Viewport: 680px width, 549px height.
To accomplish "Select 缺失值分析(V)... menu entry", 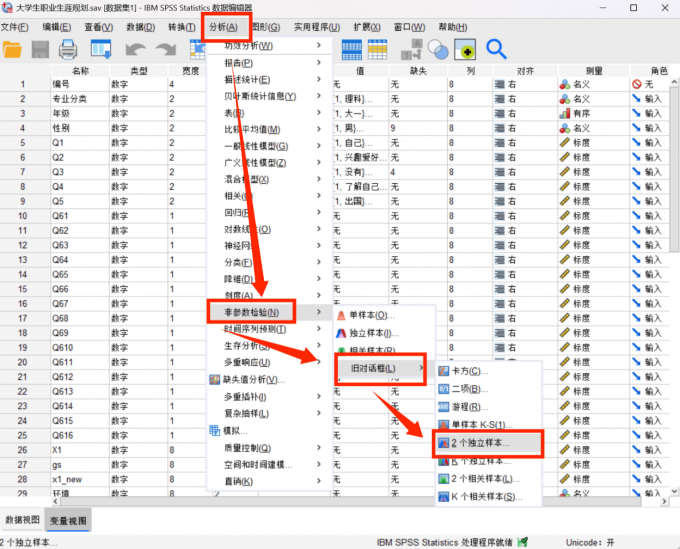I will (x=269, y=380).
